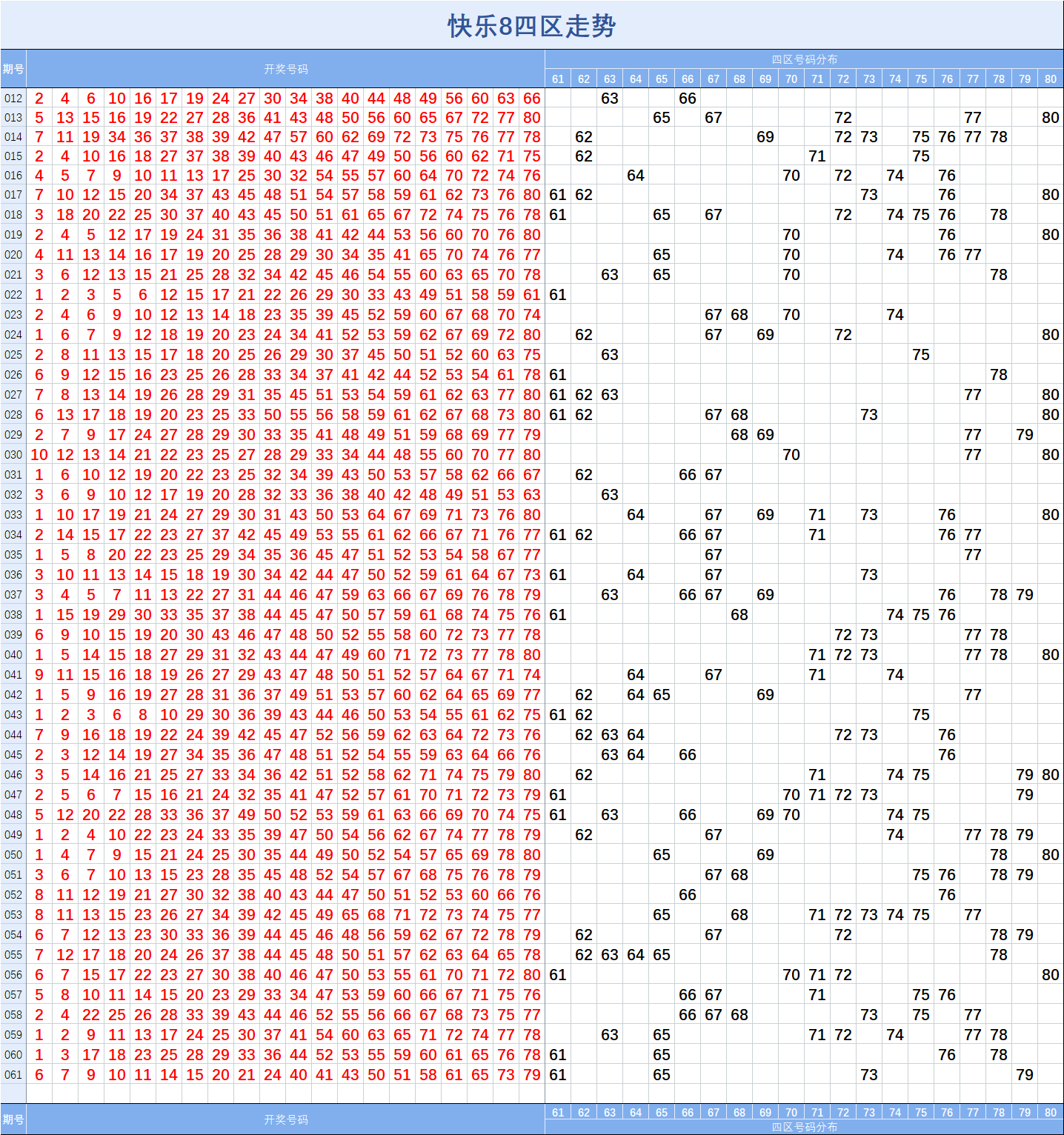
Task: Select period number 025
Action: (13, 355)
